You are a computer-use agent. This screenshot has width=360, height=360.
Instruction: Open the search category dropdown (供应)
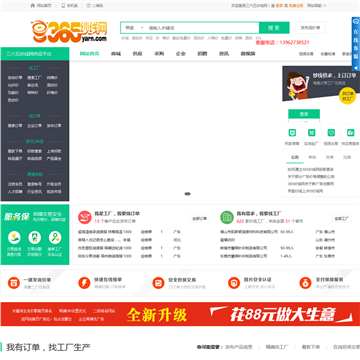point(134,28)
